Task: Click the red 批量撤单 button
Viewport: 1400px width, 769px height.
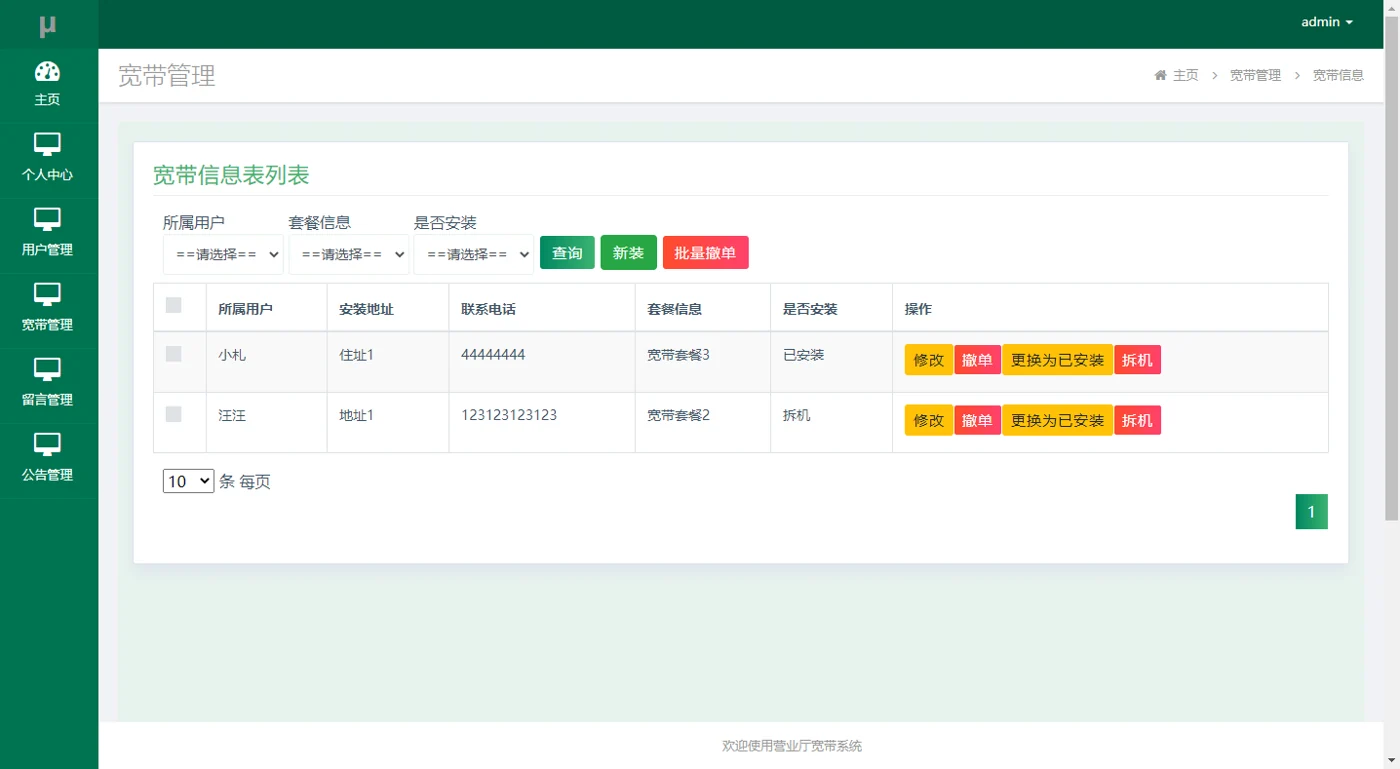Action: click(x=705, y=253)
